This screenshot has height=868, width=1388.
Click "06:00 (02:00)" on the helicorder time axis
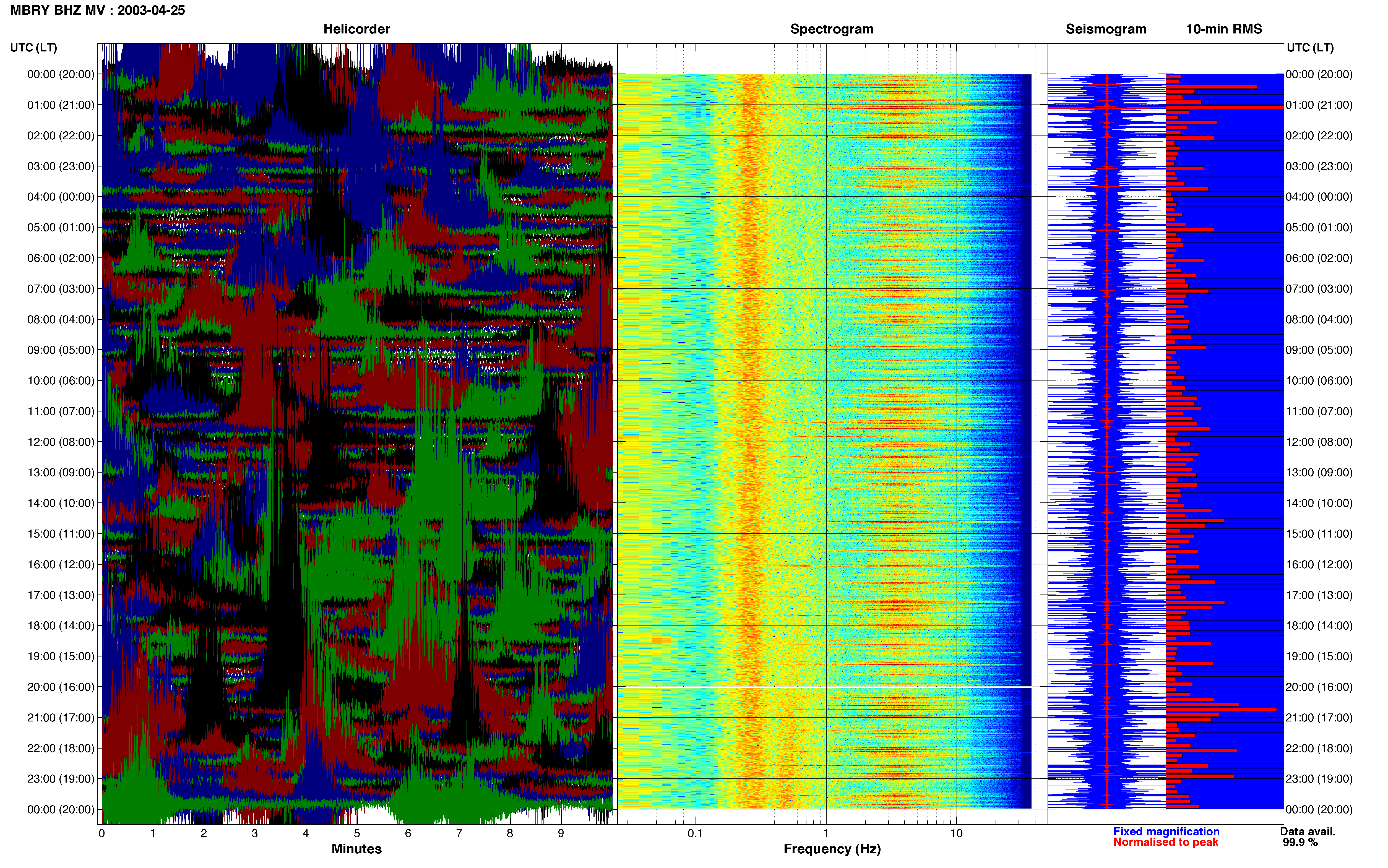click(x=61, y=258)
